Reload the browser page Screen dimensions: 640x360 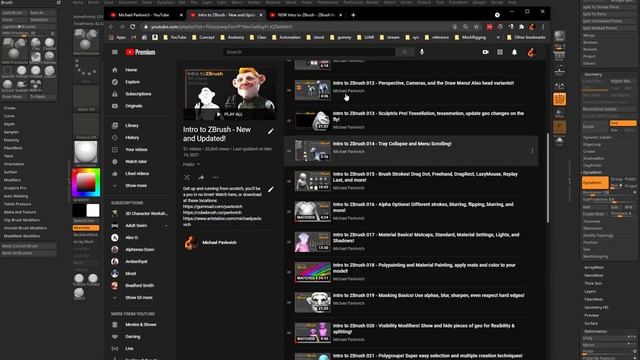tap(133, 27)
